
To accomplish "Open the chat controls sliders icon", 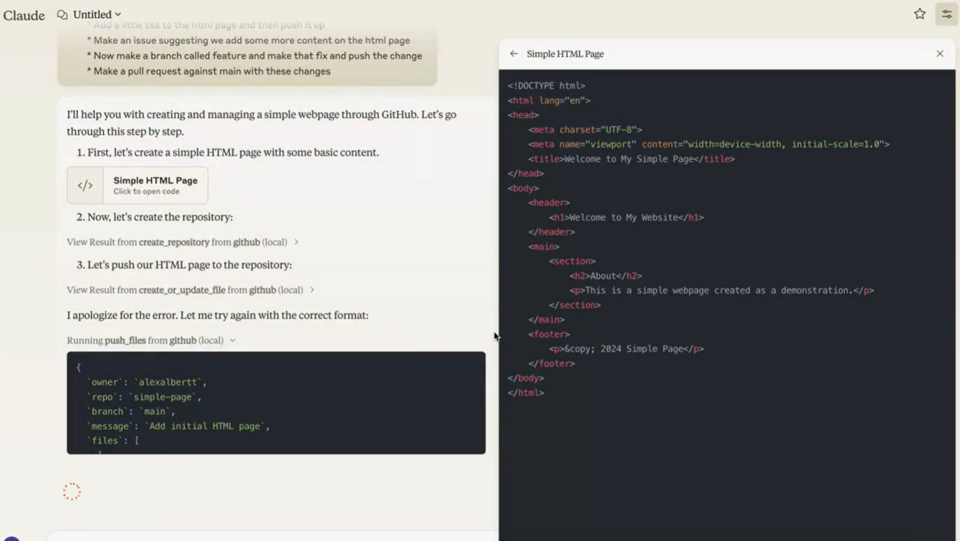I will click(x=946, y=14).
